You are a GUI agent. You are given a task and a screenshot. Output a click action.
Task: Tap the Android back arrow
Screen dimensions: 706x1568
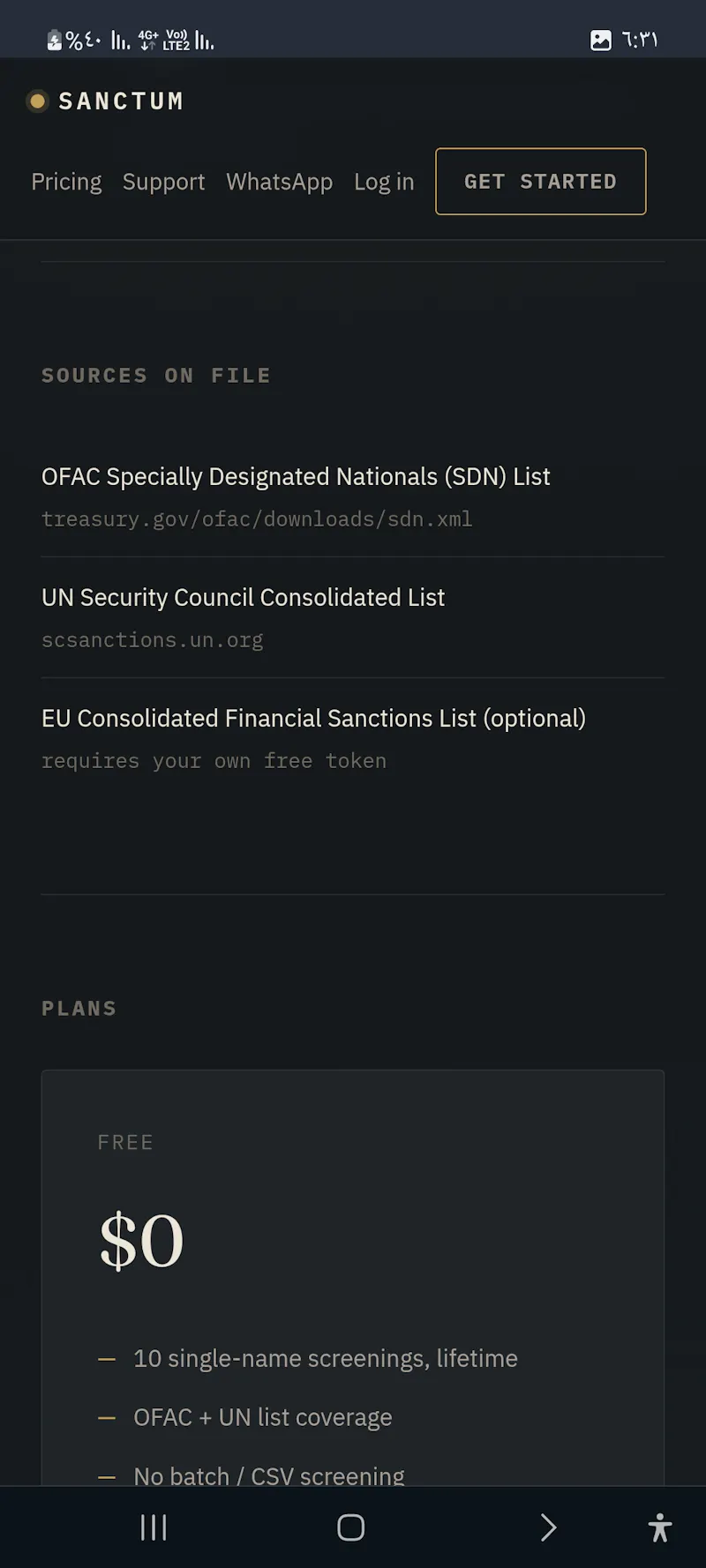548,1527
